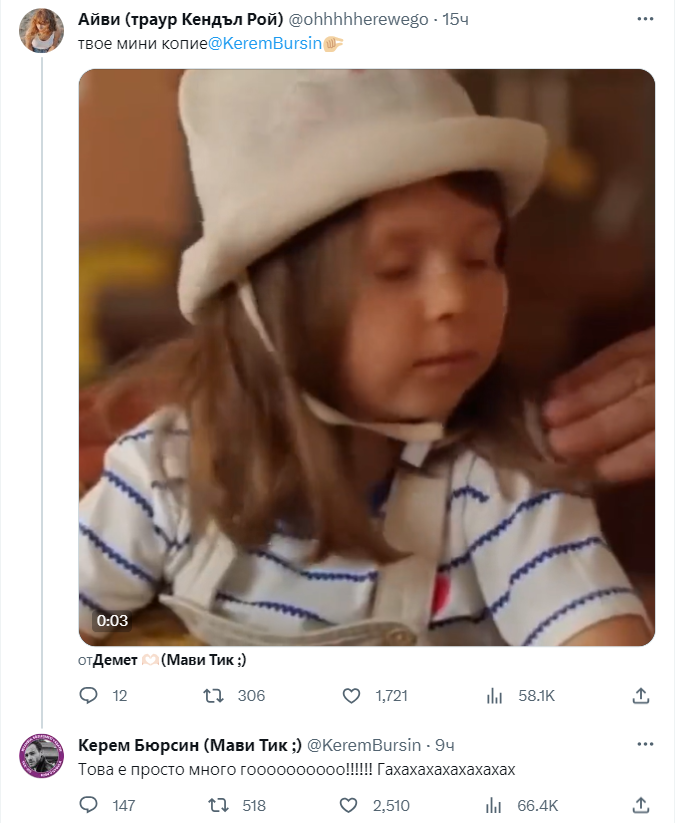Retweet the mini copy video tweet
This screenshot has height=823, width=679.
point(213,695)
